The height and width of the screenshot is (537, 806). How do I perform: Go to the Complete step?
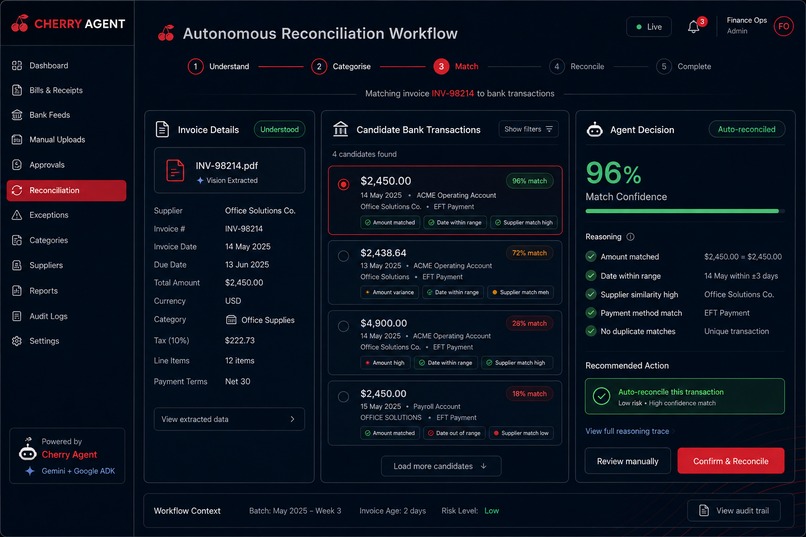(x=684, y=66)
